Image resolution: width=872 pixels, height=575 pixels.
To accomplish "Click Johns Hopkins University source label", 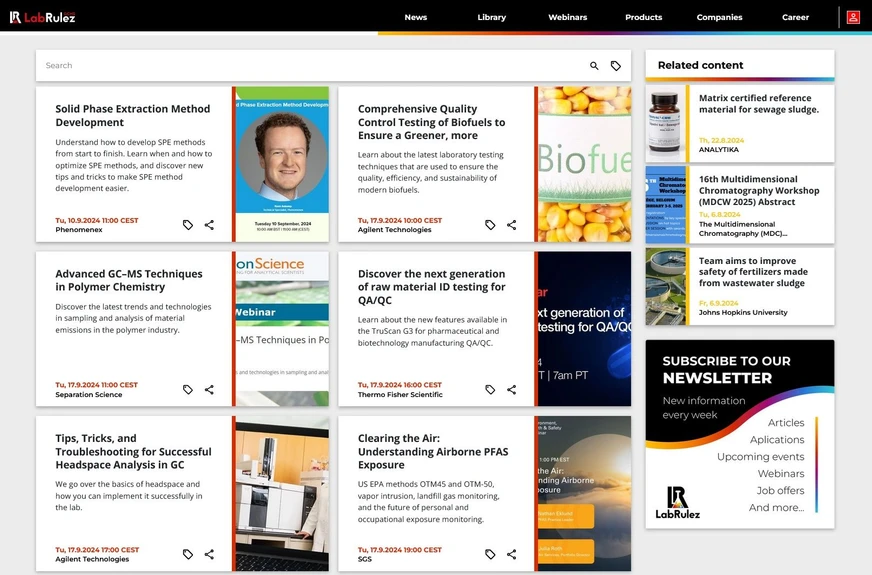I will (x=743, y=313).
